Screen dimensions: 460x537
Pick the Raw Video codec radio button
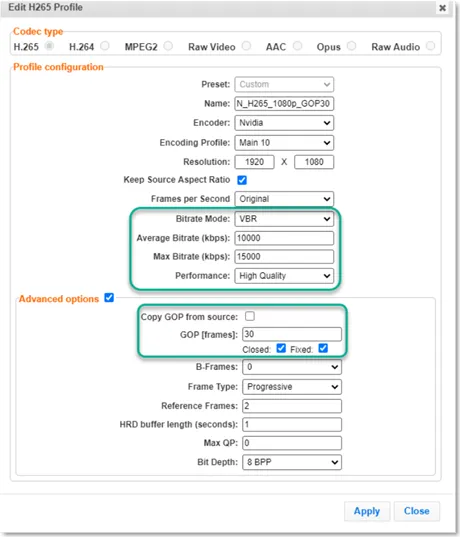(246, 46)
